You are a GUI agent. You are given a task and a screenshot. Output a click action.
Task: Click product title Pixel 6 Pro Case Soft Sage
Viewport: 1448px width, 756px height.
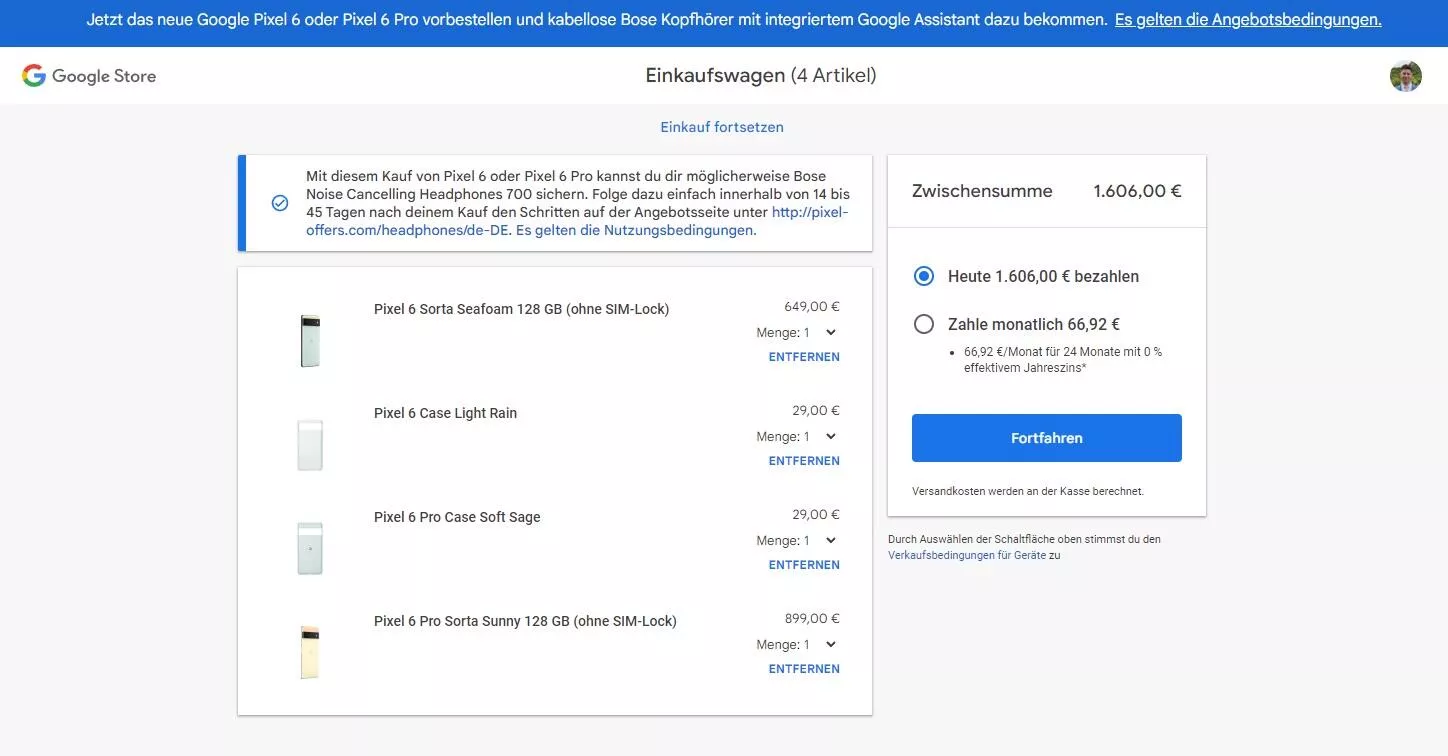click(457, 517)
